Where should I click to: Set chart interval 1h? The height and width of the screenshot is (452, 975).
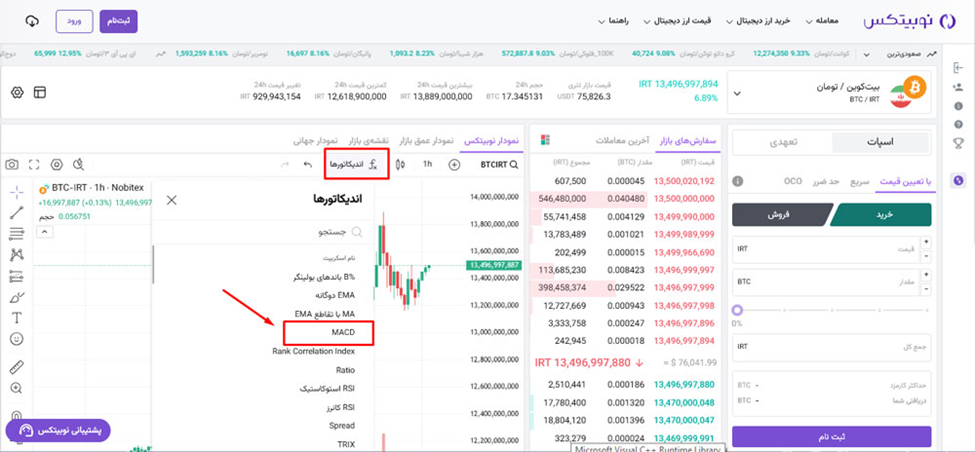(x=427, y=165)
